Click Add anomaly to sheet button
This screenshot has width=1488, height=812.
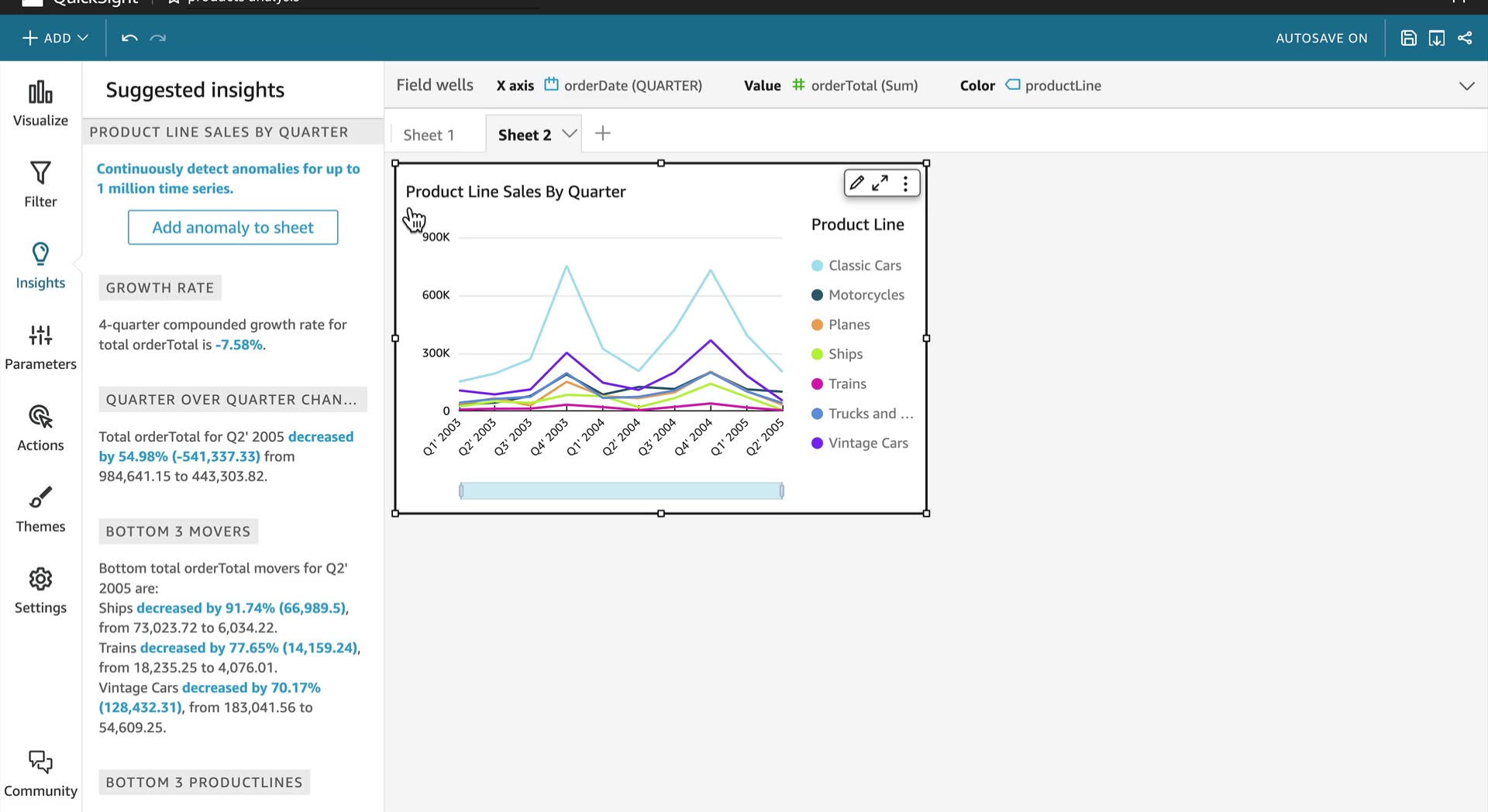tap(232, 227)
